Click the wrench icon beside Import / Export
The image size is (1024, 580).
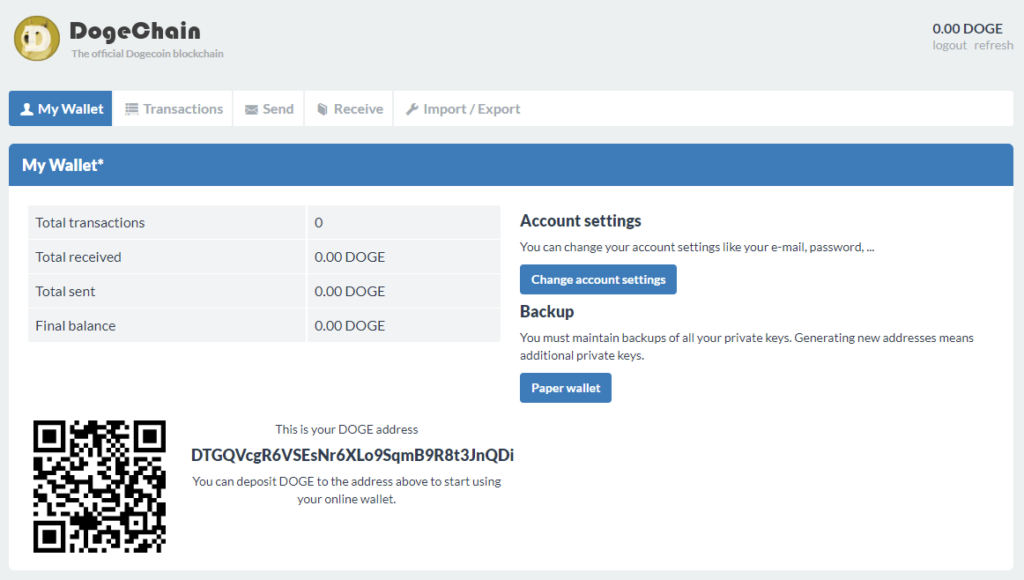(x=412, y=109)
